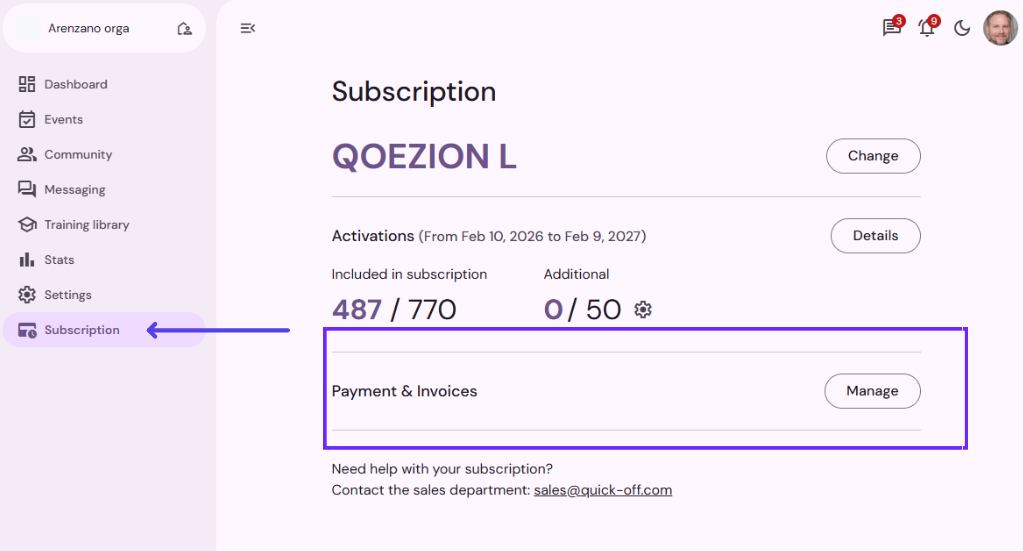
Task: Collapse the sidebar with the menu icon
Action: pyautogui.click(x=248, y=28)
